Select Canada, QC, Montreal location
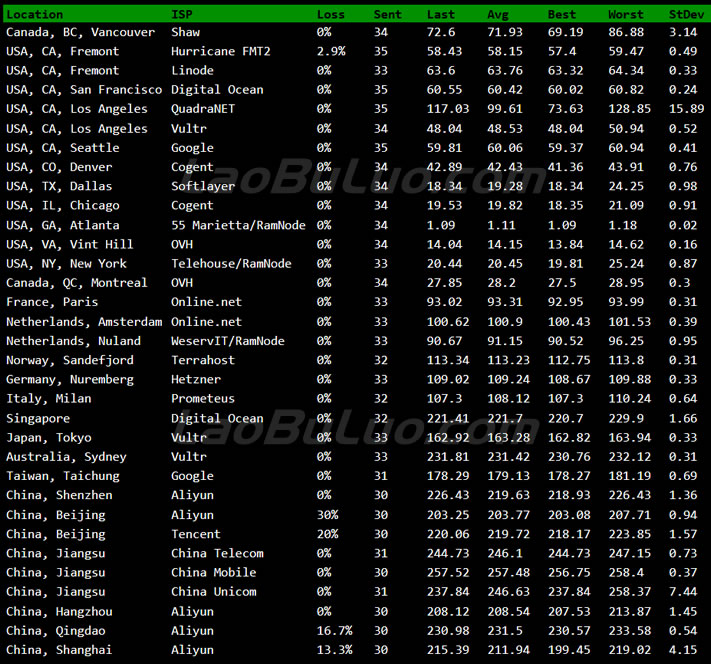Viewport: 711px width, 664px height. [x=77, y=283]
